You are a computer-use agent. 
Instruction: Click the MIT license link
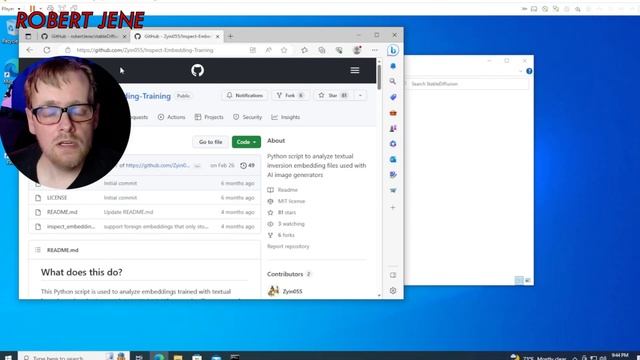click(x=291, y=201)
